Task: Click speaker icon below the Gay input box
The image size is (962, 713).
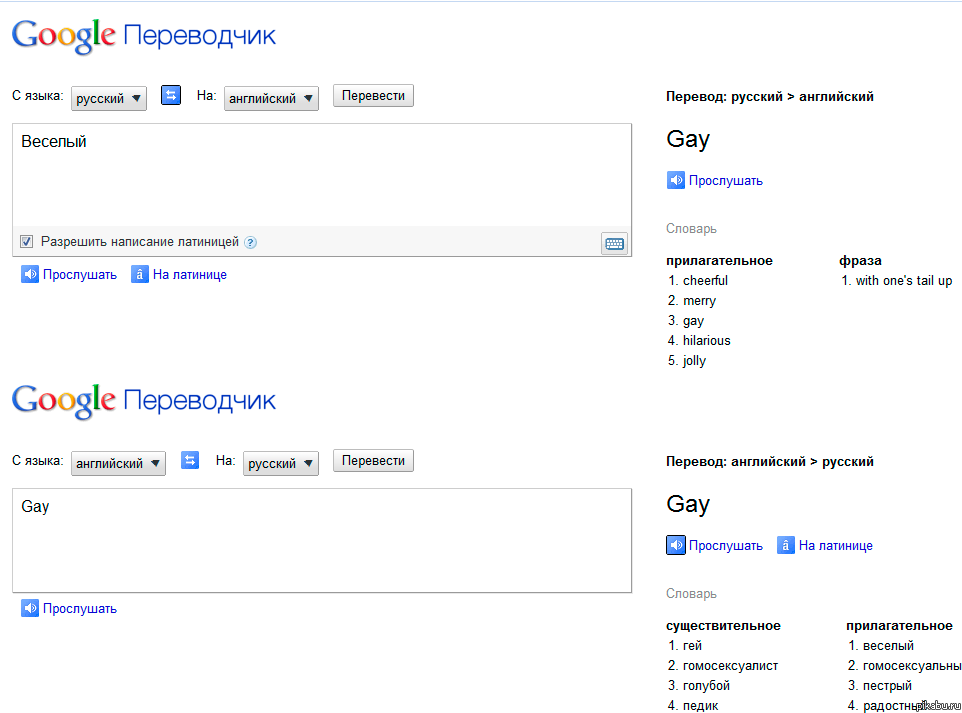Action: pos(30,608)
